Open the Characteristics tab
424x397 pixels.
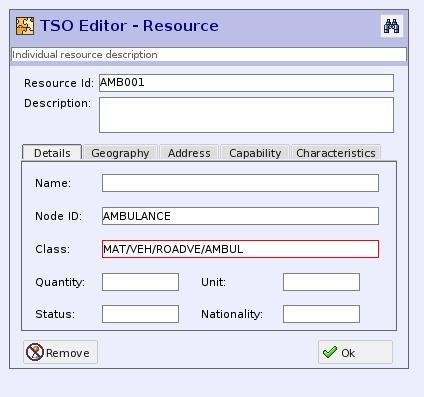click(x=336, y=153)
